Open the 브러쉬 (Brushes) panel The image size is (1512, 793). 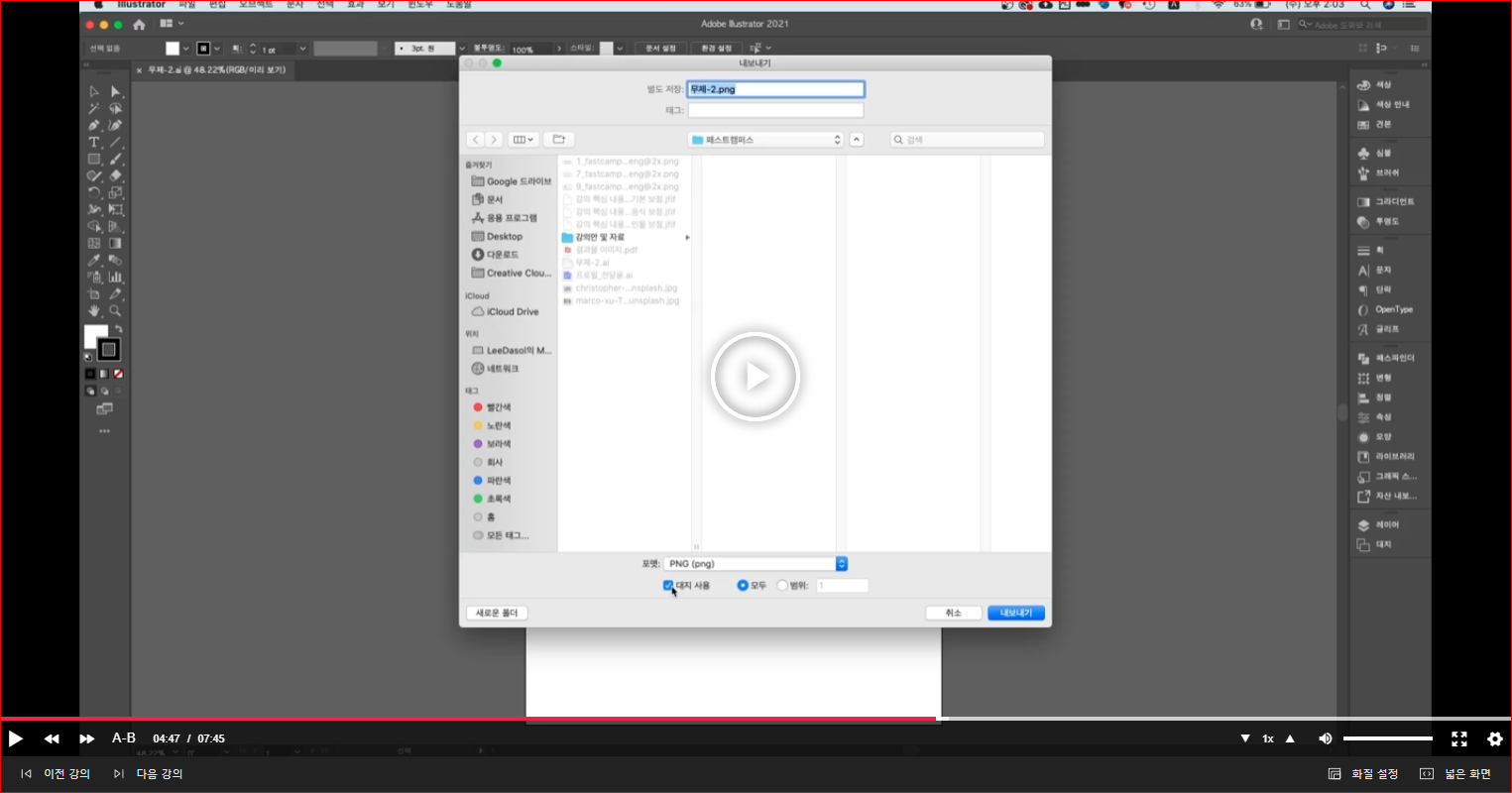point(1377,173)
